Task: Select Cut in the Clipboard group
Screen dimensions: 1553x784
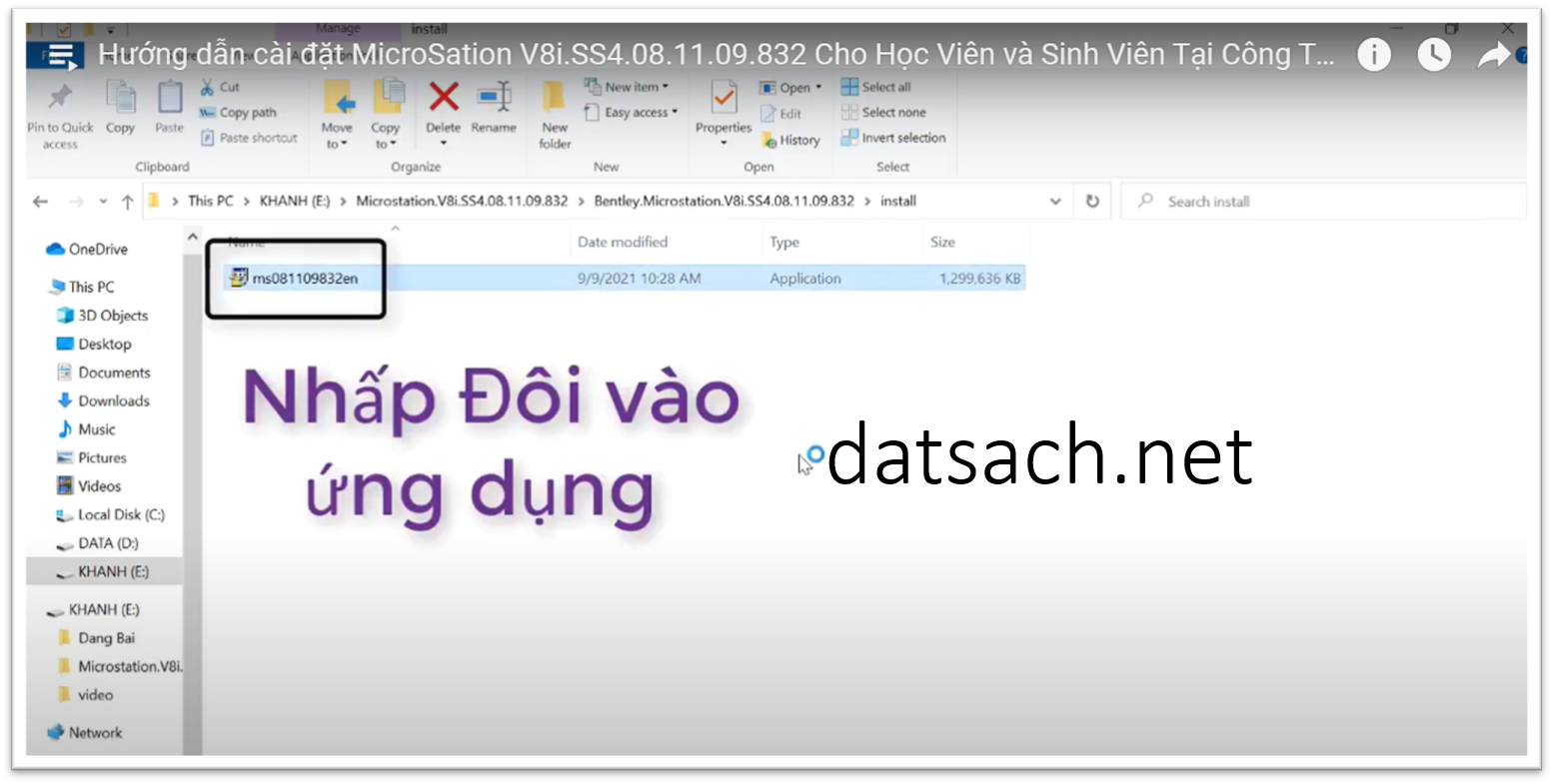Action: pyautogui.click(x=220, y=87)
